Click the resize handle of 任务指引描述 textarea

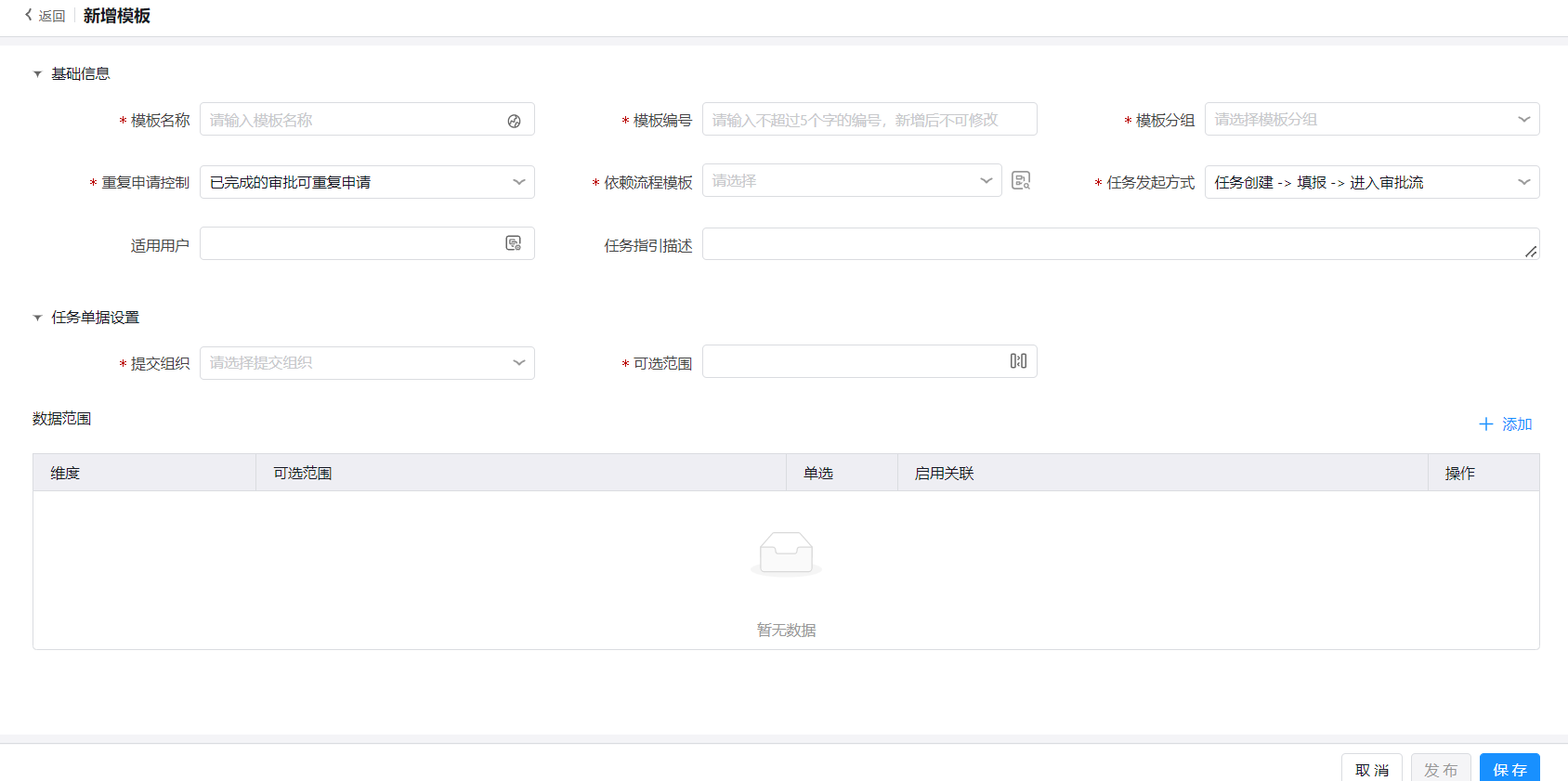(1530, 251)
